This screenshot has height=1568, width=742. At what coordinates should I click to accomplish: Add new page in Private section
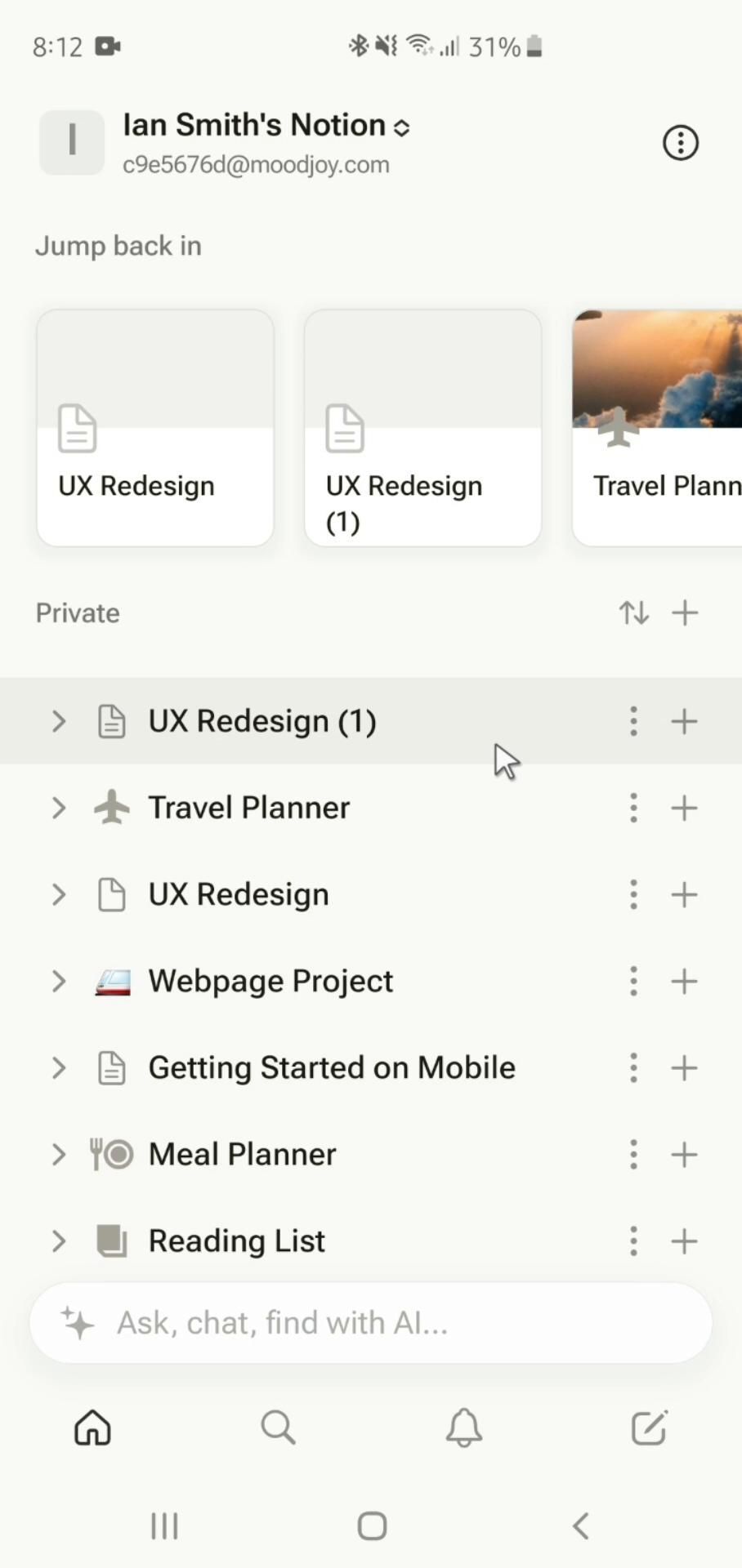(x=685, y=612)
